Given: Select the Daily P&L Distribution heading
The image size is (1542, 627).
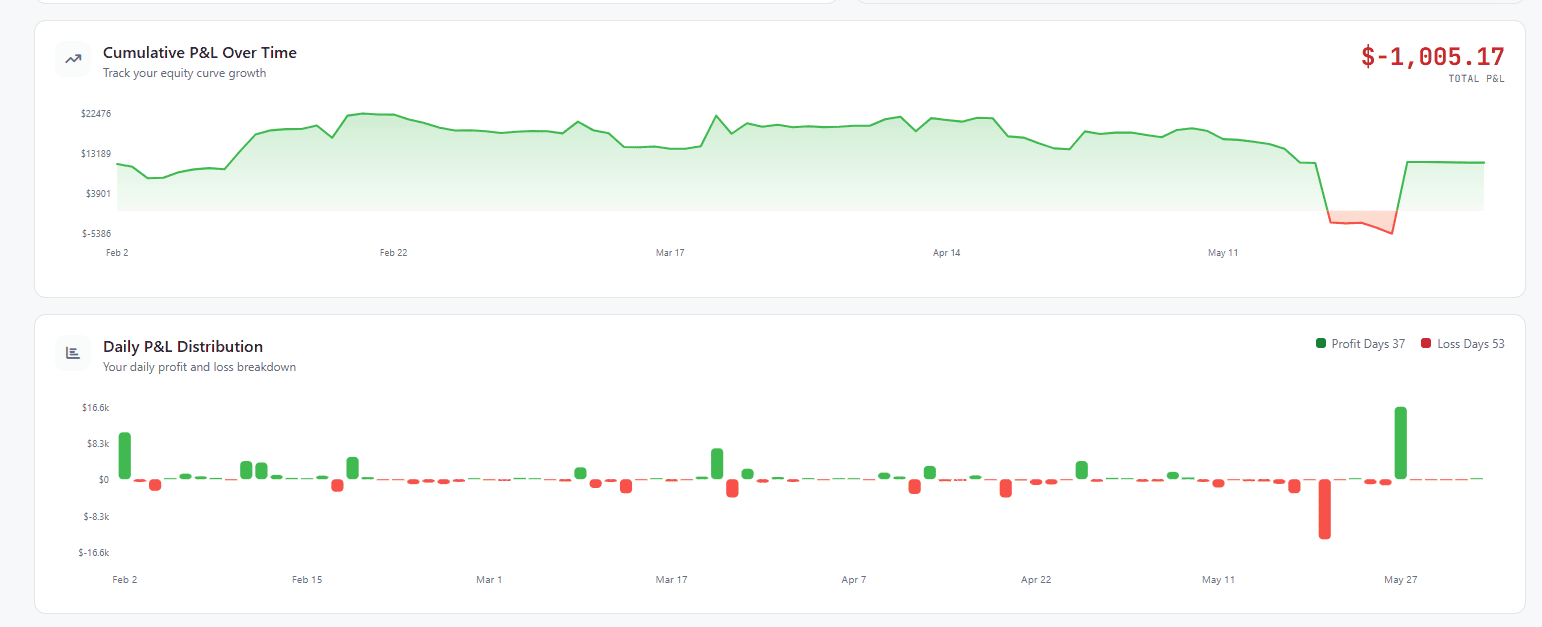Looking at the screenshot, I should point(183,347).
